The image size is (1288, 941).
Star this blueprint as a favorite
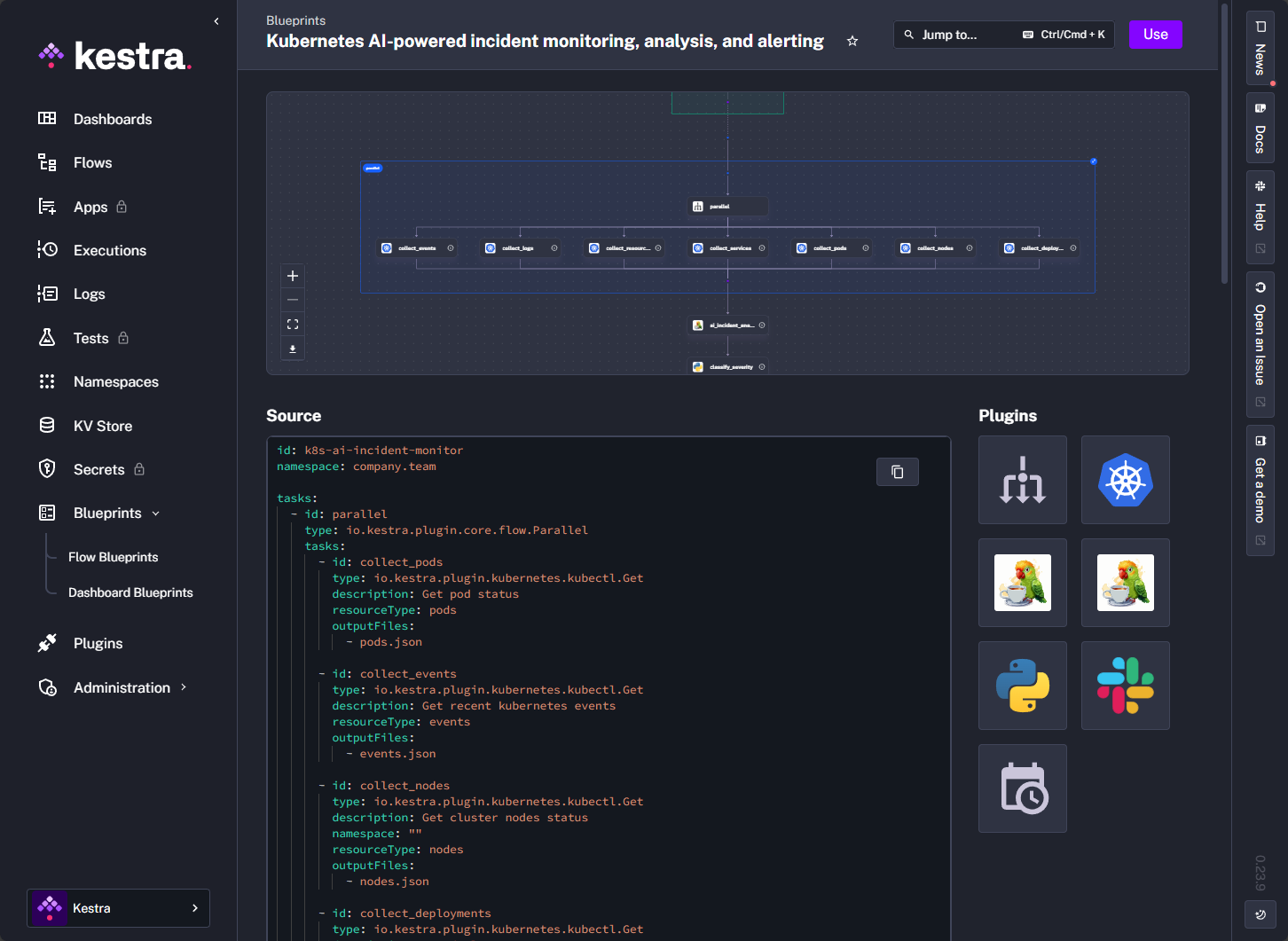pos(852,41)
